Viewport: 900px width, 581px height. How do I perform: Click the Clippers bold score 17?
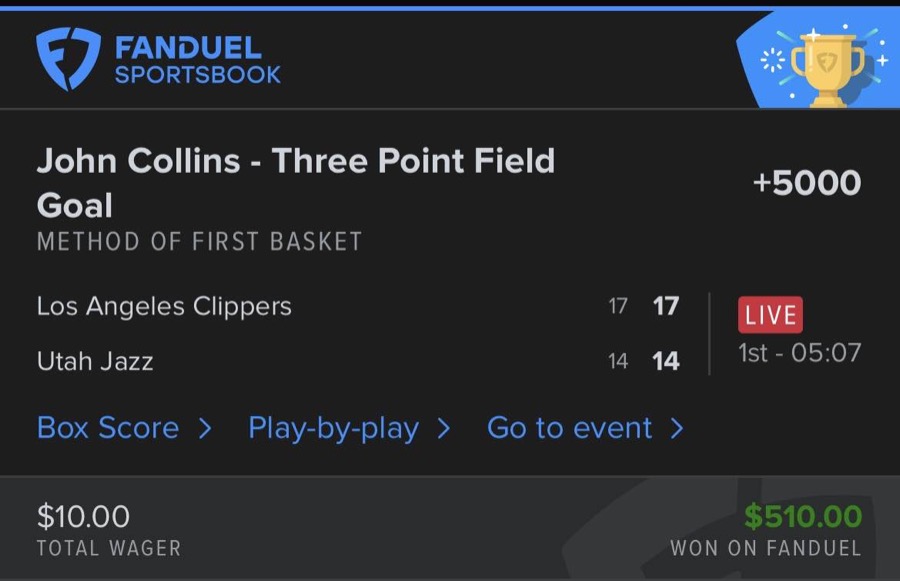(666, 306)
